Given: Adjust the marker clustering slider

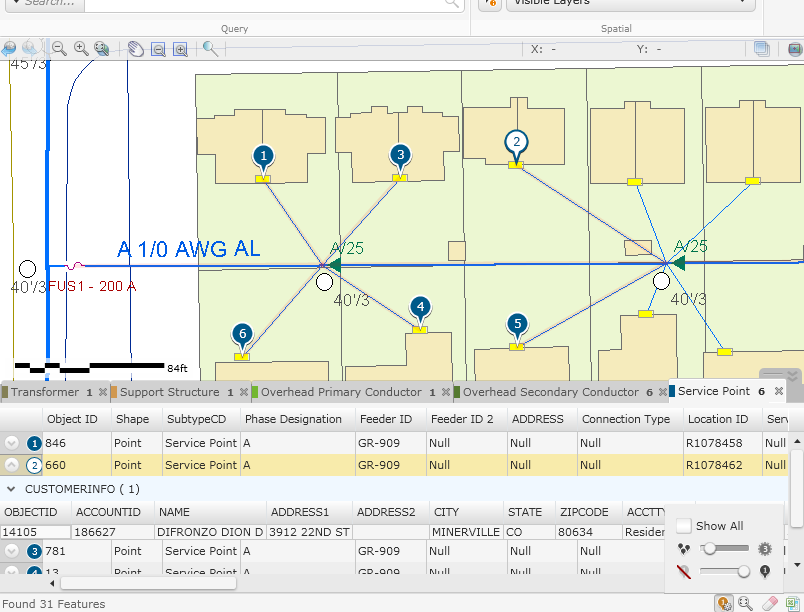Looking at the screenshot, I should [709, 549].
